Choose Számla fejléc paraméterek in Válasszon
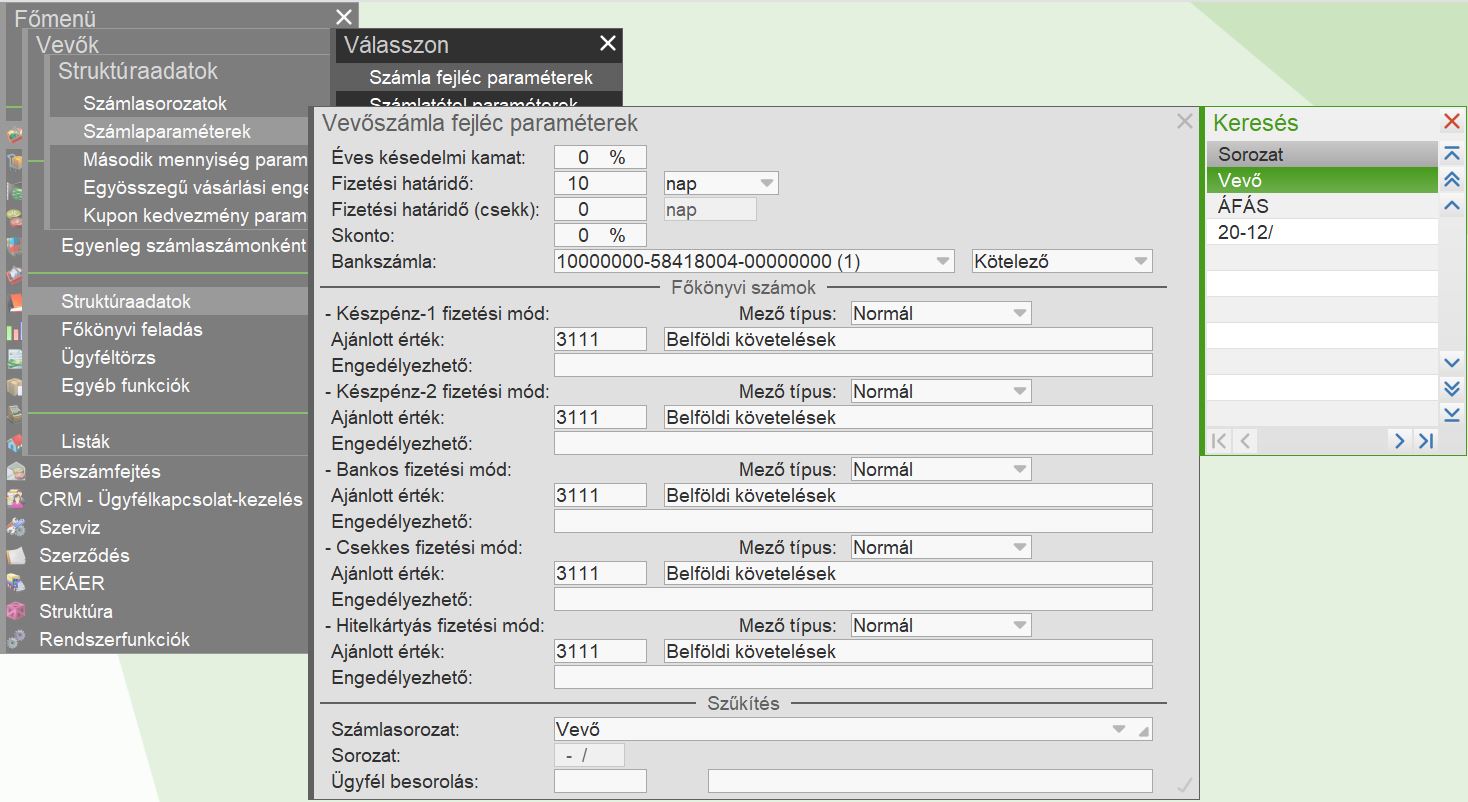 (x=480, y=77)
